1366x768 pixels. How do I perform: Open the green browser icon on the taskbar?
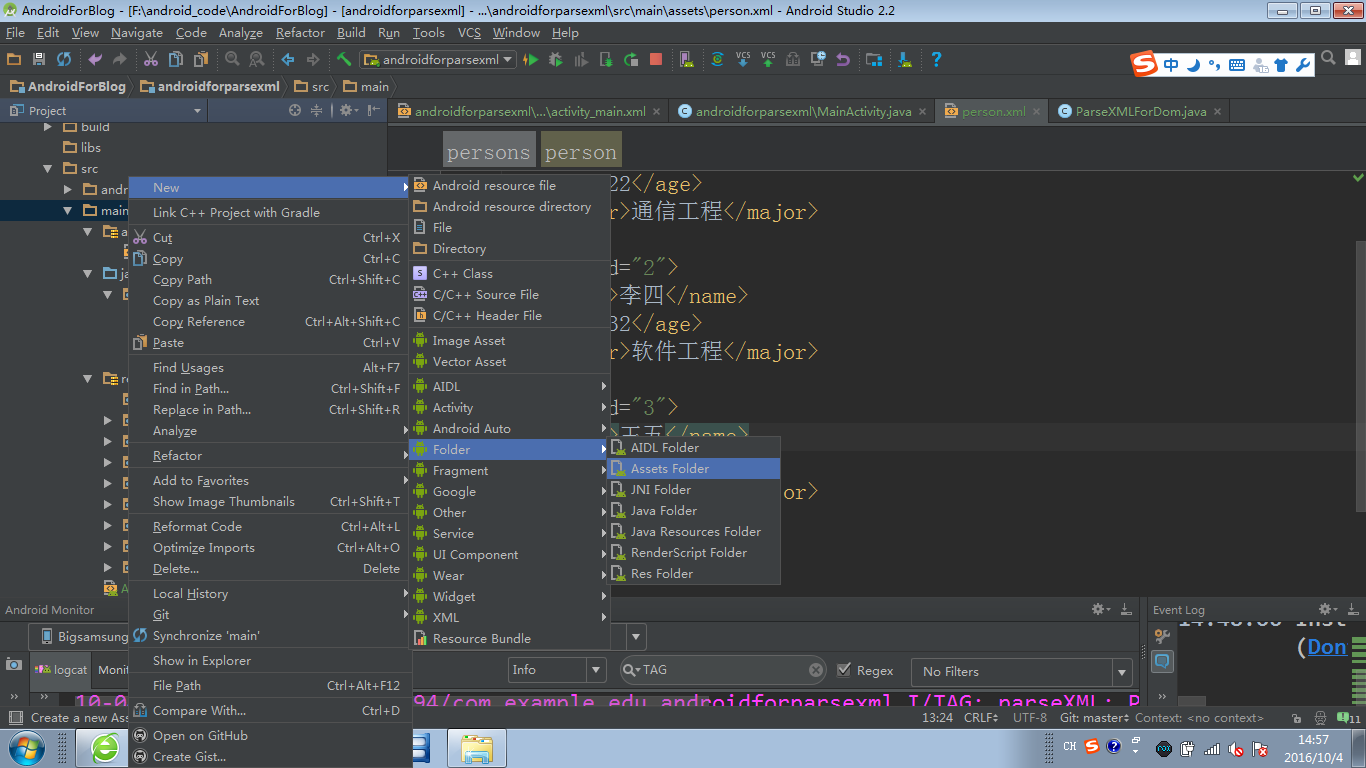tap(104, 748)
